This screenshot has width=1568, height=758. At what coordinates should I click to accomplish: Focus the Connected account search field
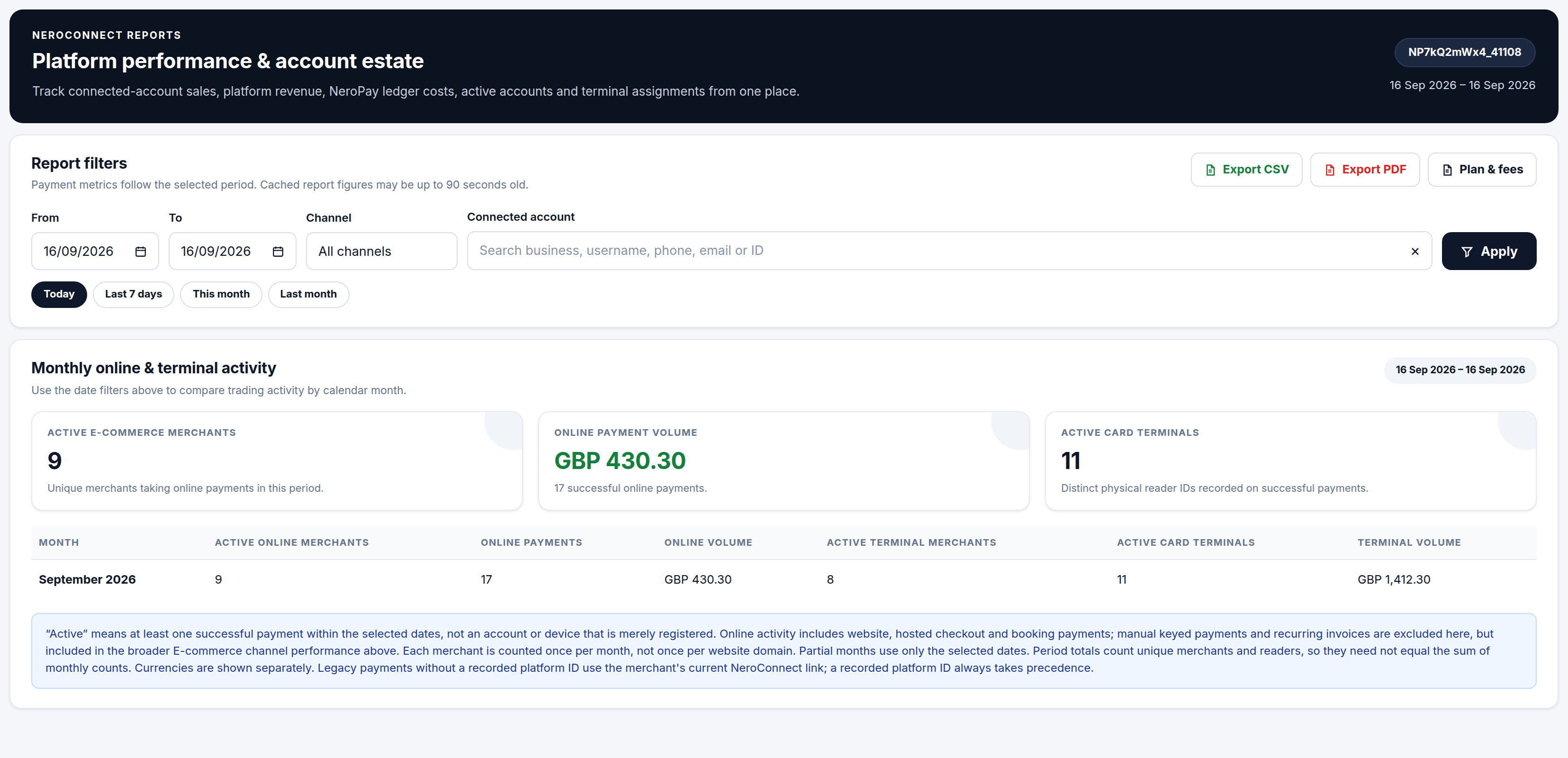(950, 251)
